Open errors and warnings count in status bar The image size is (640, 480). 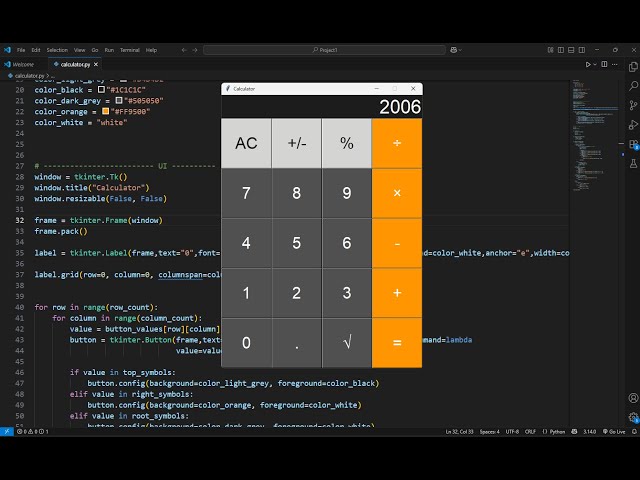pos(33,431)
